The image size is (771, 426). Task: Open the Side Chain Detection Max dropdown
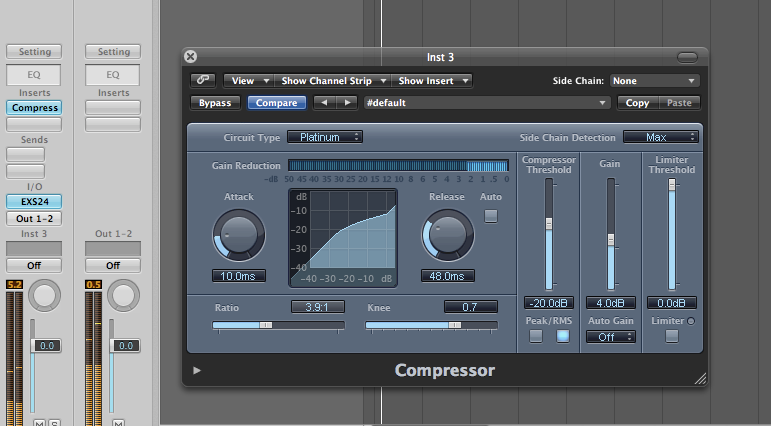pos(660,137)
